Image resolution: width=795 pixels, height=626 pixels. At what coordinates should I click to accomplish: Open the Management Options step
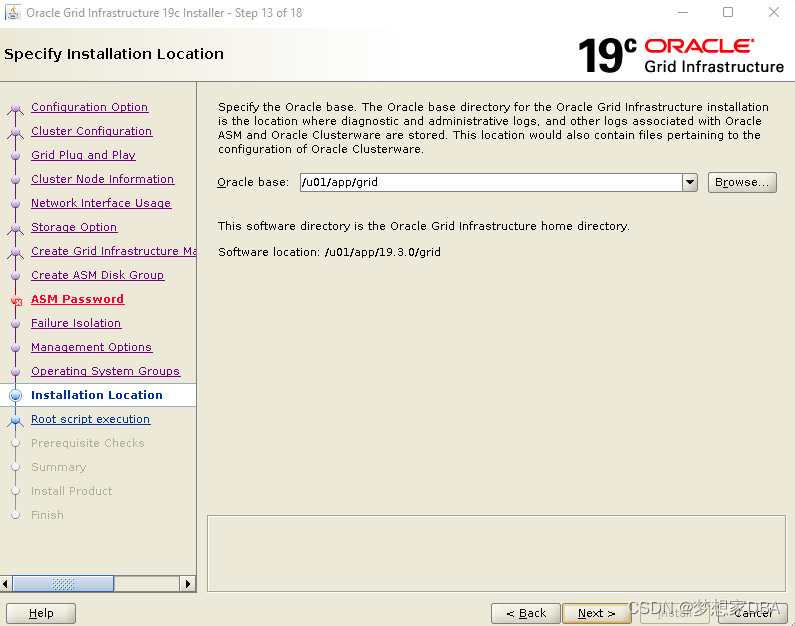pos(91,347)
